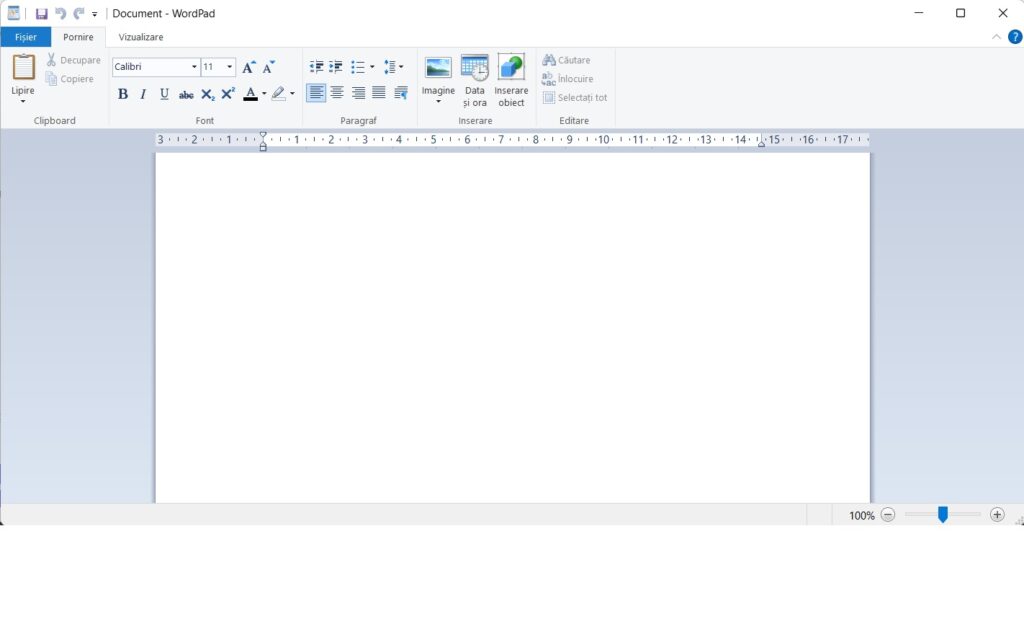
Task: Switch to the Pornire tab
Action: point(78,37)
